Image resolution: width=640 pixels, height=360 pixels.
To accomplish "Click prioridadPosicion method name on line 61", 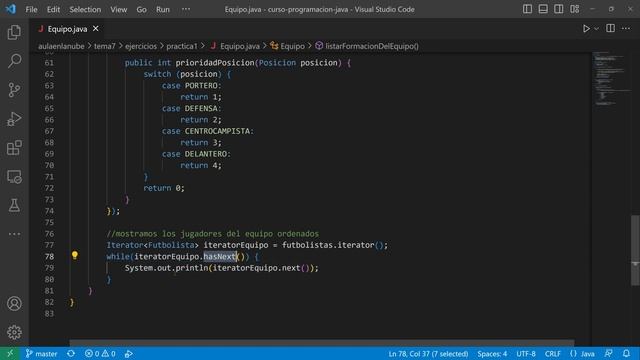I will pos(215,62).
